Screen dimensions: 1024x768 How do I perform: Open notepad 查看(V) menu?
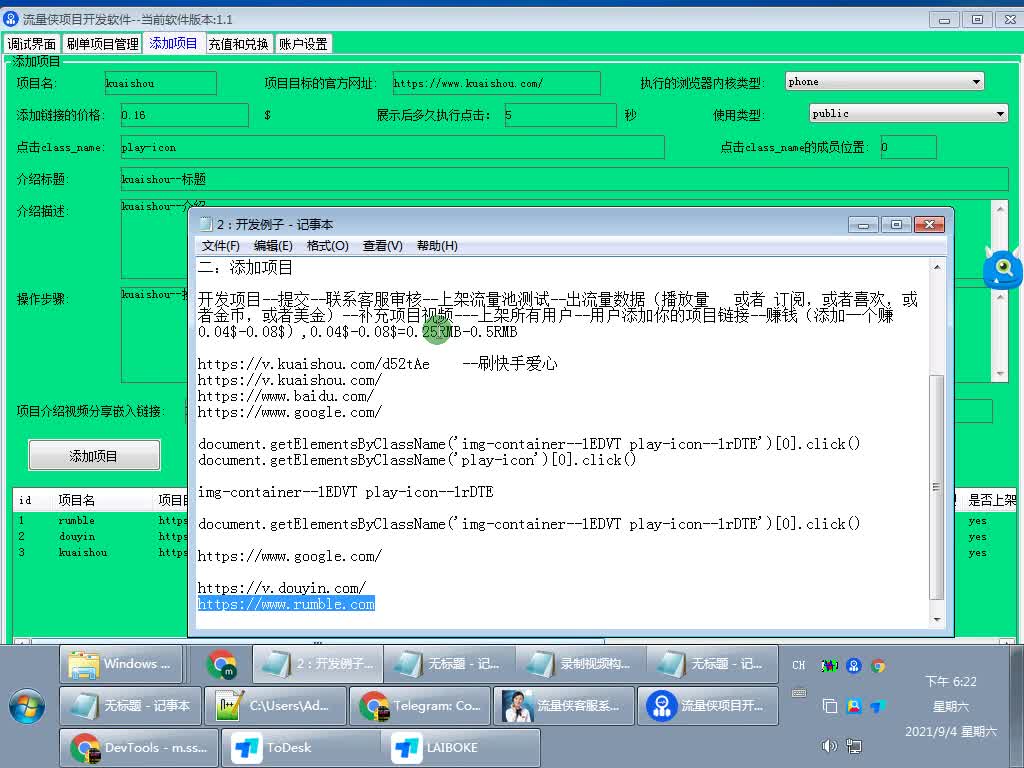[383, 246]
